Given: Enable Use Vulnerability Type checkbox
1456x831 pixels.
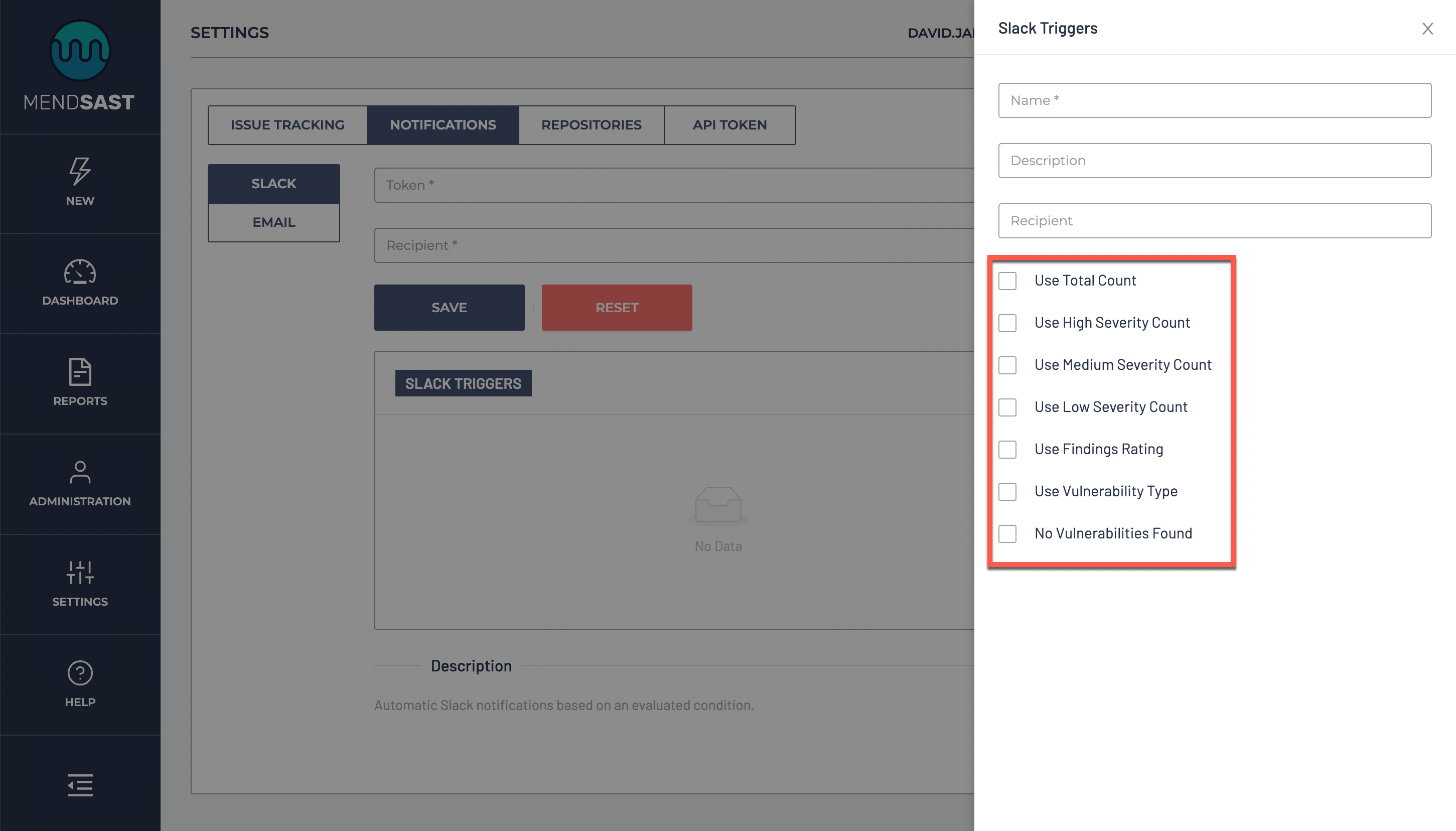Looking at the screenshot, I should click(1007, 491).
